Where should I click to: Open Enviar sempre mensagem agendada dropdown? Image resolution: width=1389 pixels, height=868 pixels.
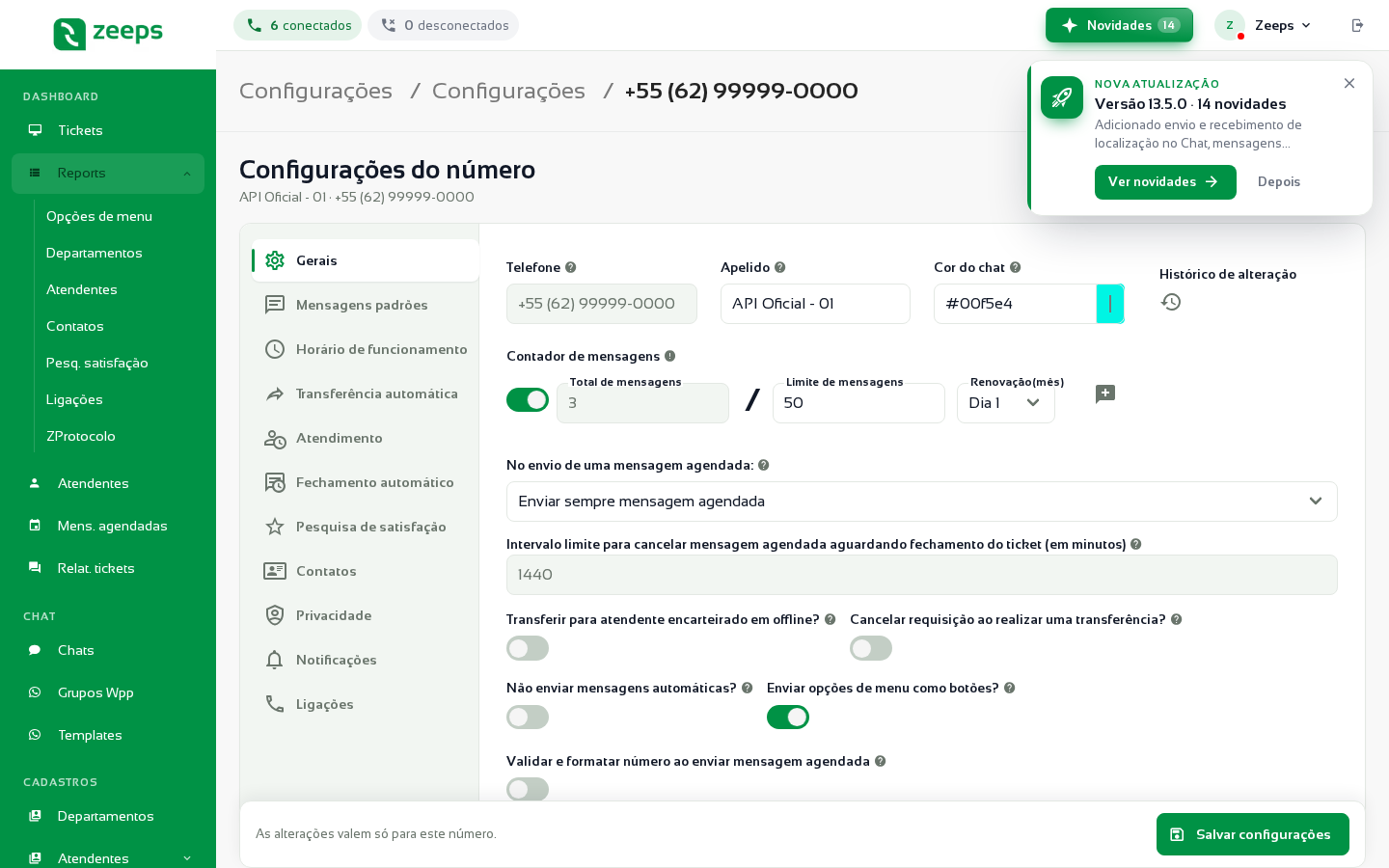[x=922, y=502]
